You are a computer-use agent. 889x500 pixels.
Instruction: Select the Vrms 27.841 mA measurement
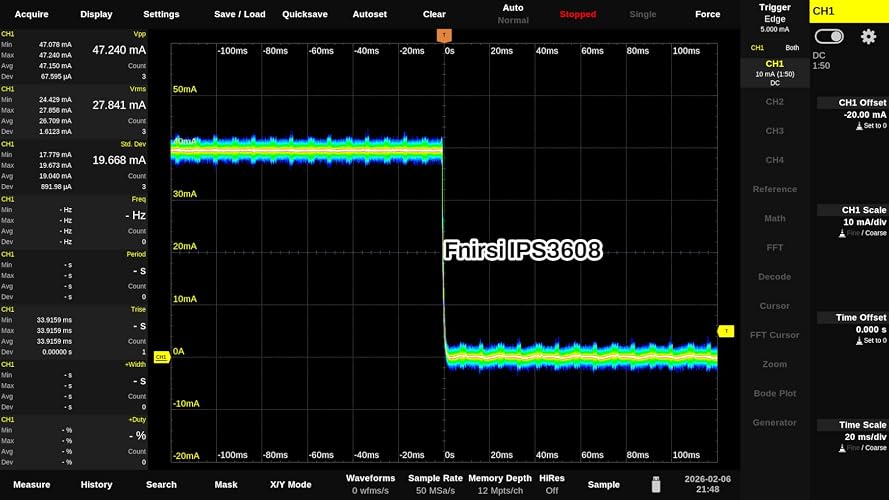74,111
